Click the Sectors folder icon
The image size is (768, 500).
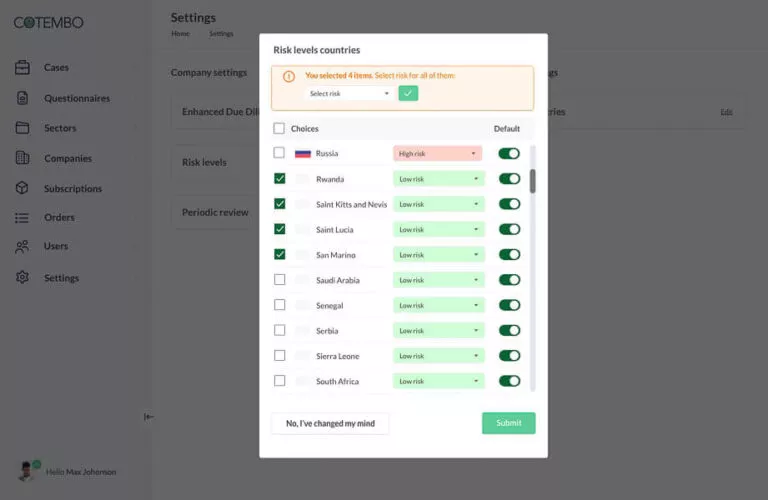(x=22, y=128)
